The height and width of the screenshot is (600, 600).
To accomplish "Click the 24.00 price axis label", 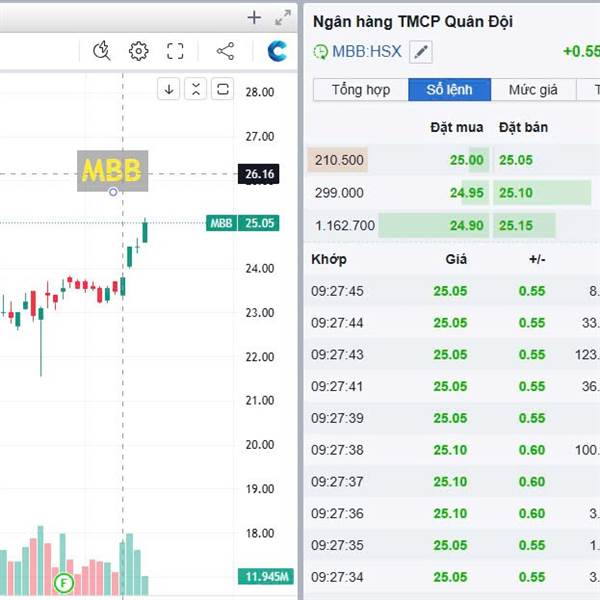I will [x=260, y=269].
